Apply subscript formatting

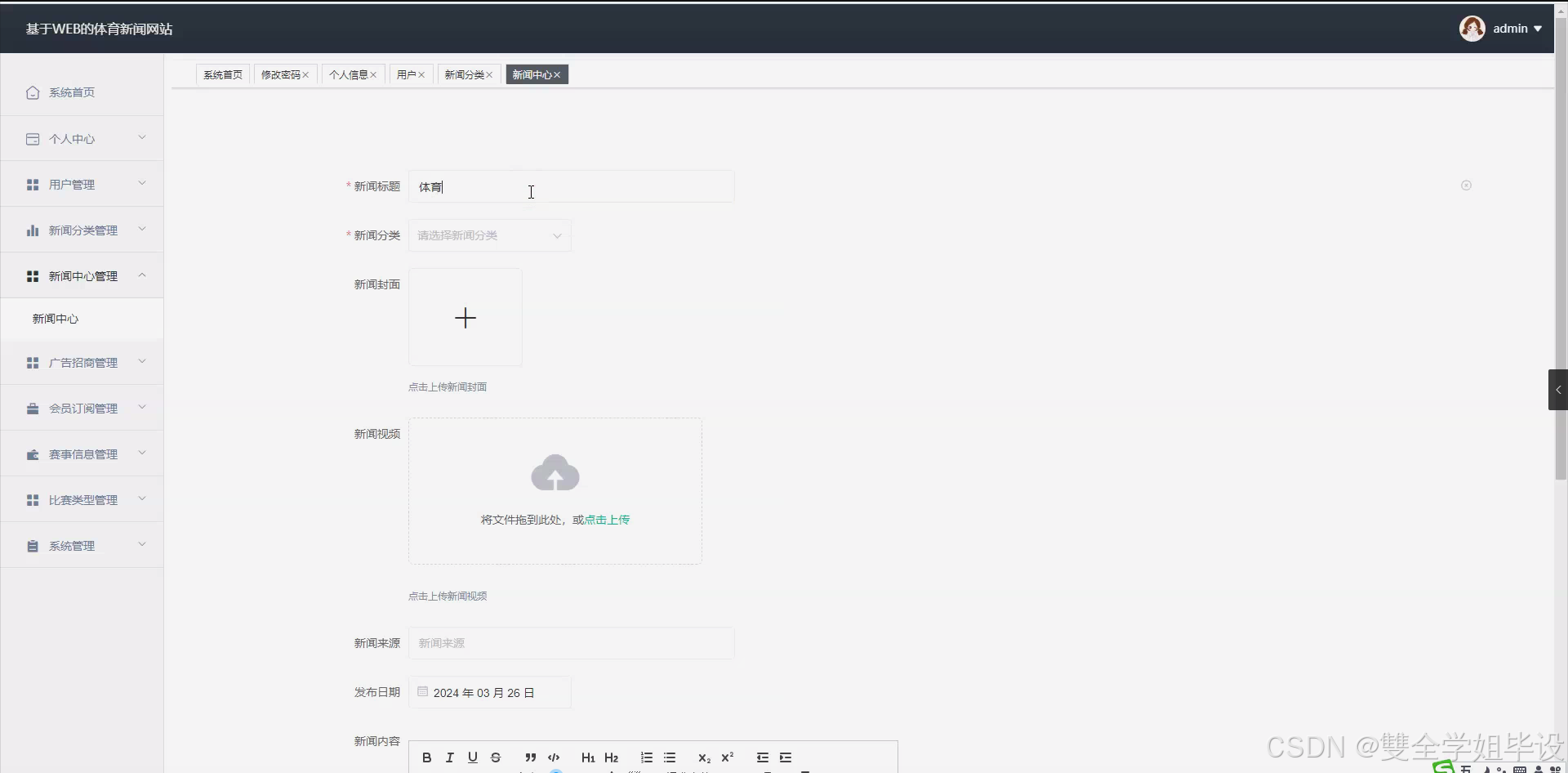pyautogui.click(x=704, y=758)
